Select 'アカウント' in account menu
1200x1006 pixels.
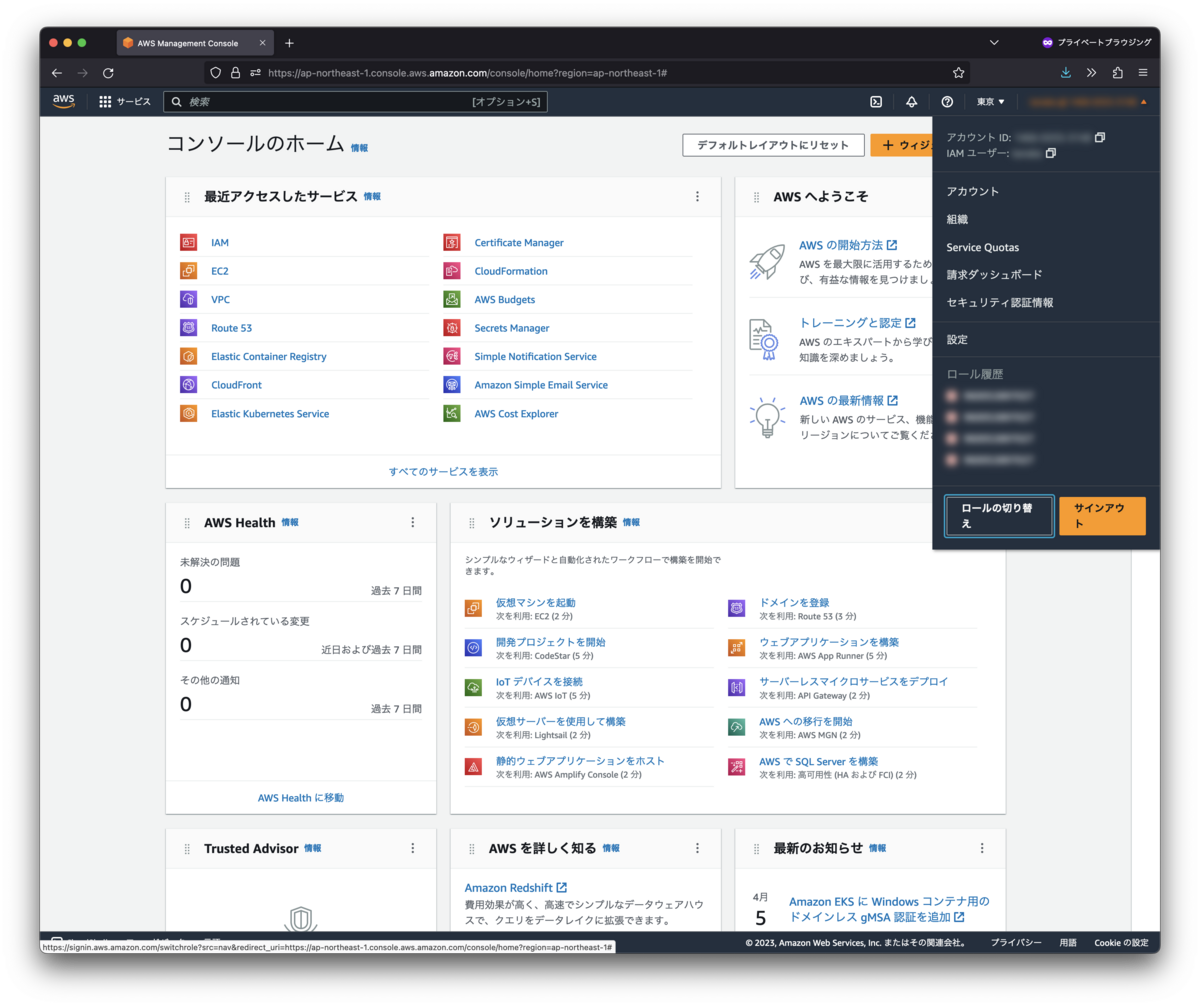tap(973, 191)
